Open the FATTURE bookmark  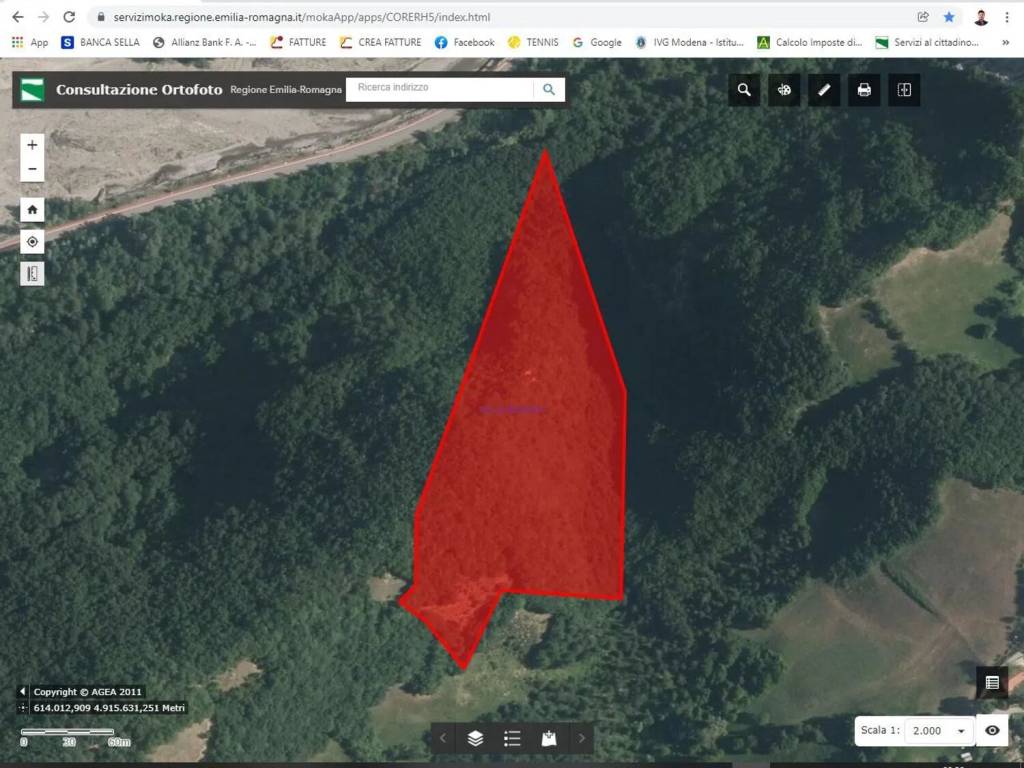click(x=298, y=42)
